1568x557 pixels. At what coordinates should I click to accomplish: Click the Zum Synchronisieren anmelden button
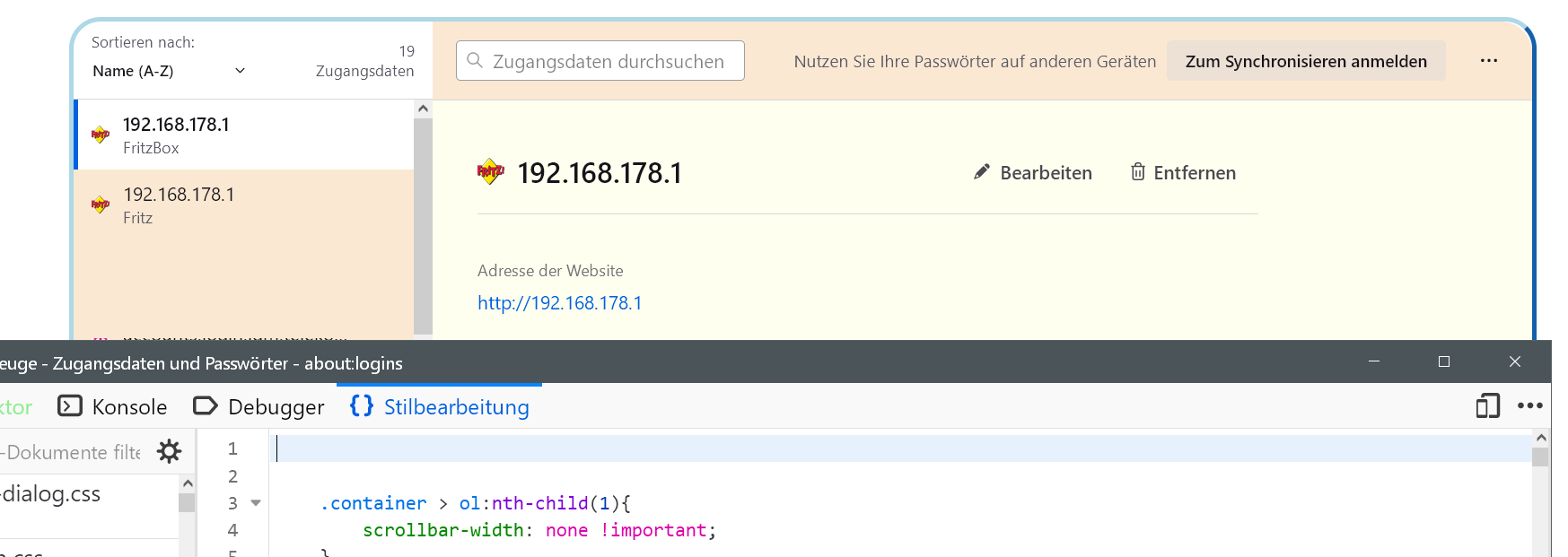tap(1305, 61)
